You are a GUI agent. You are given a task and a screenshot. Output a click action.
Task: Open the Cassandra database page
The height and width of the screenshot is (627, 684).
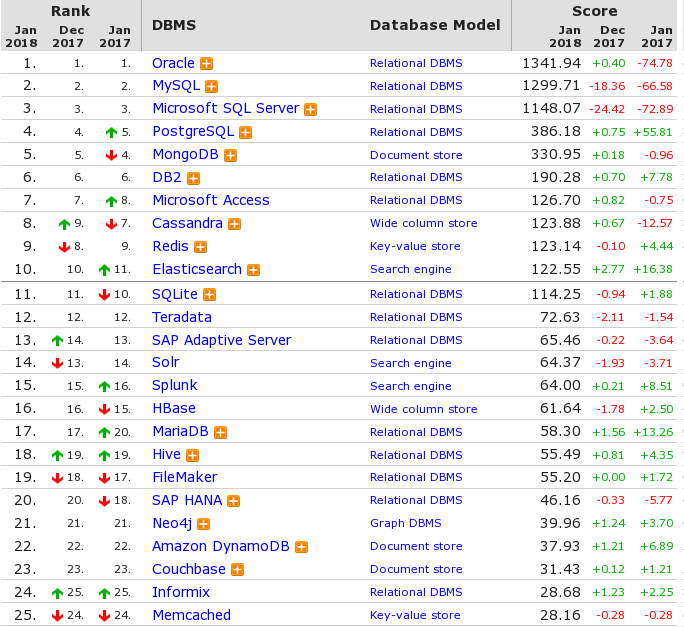pos(187,223)
